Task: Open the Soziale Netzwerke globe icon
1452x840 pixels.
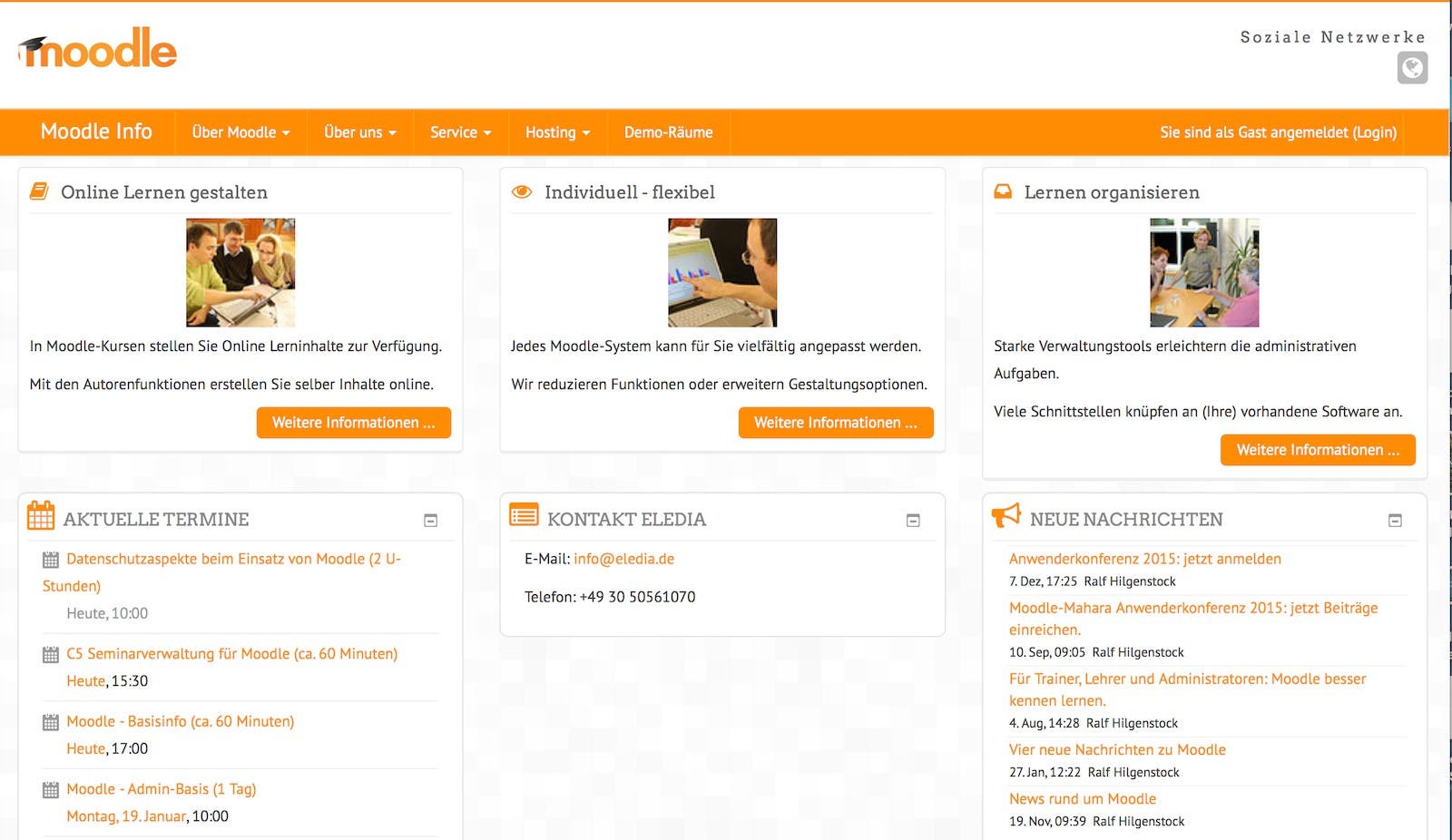Action: click(x=1412, y=68)
